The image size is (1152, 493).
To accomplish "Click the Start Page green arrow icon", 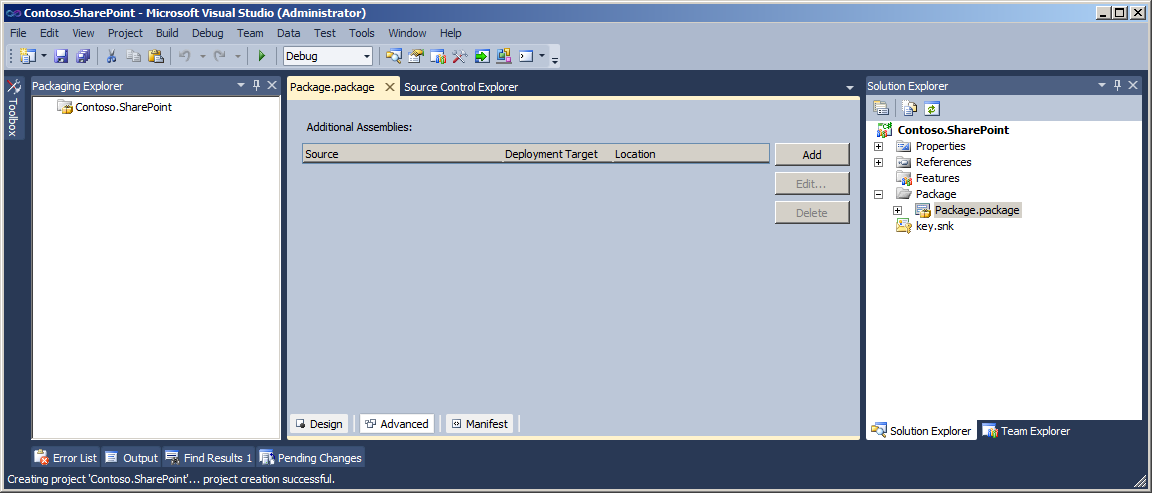I will point(482,56).
